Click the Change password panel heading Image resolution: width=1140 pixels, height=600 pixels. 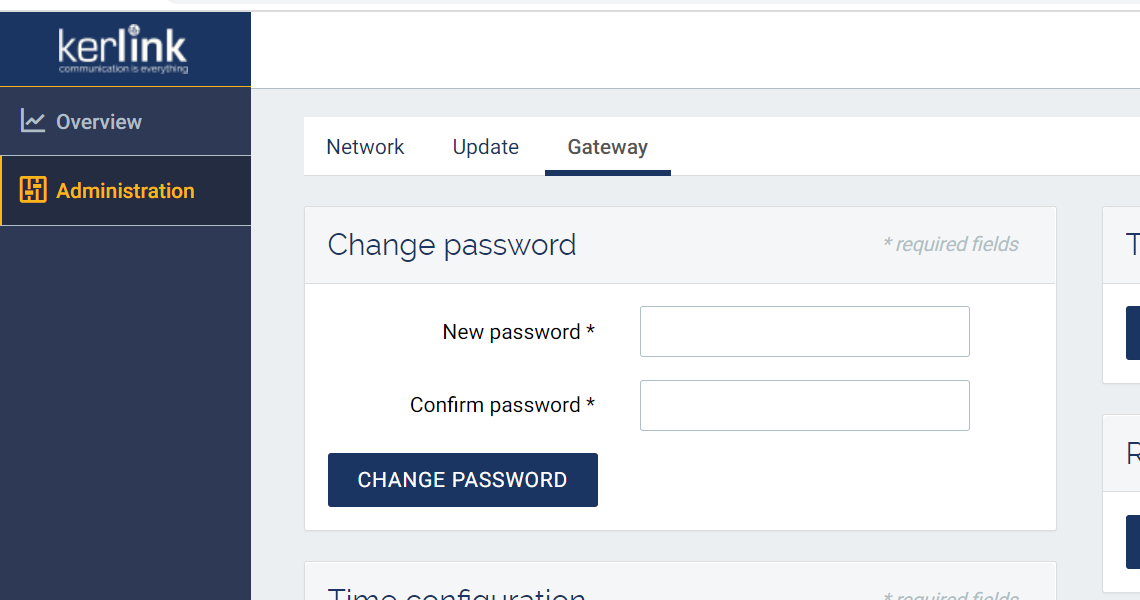click(452, 245)
